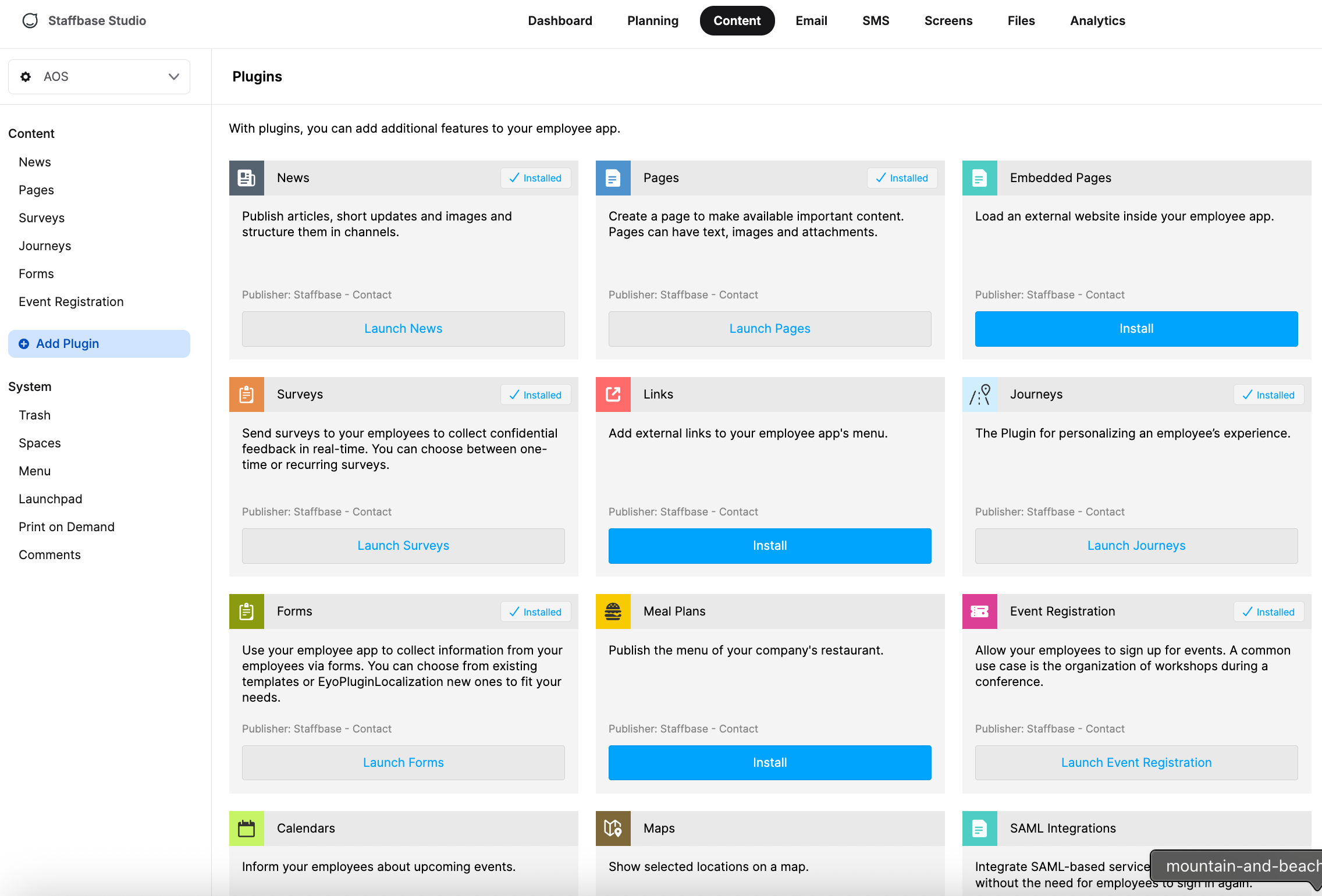
Task: Open Event Registration in the sidebar
Action: click(x=71, y=302)
